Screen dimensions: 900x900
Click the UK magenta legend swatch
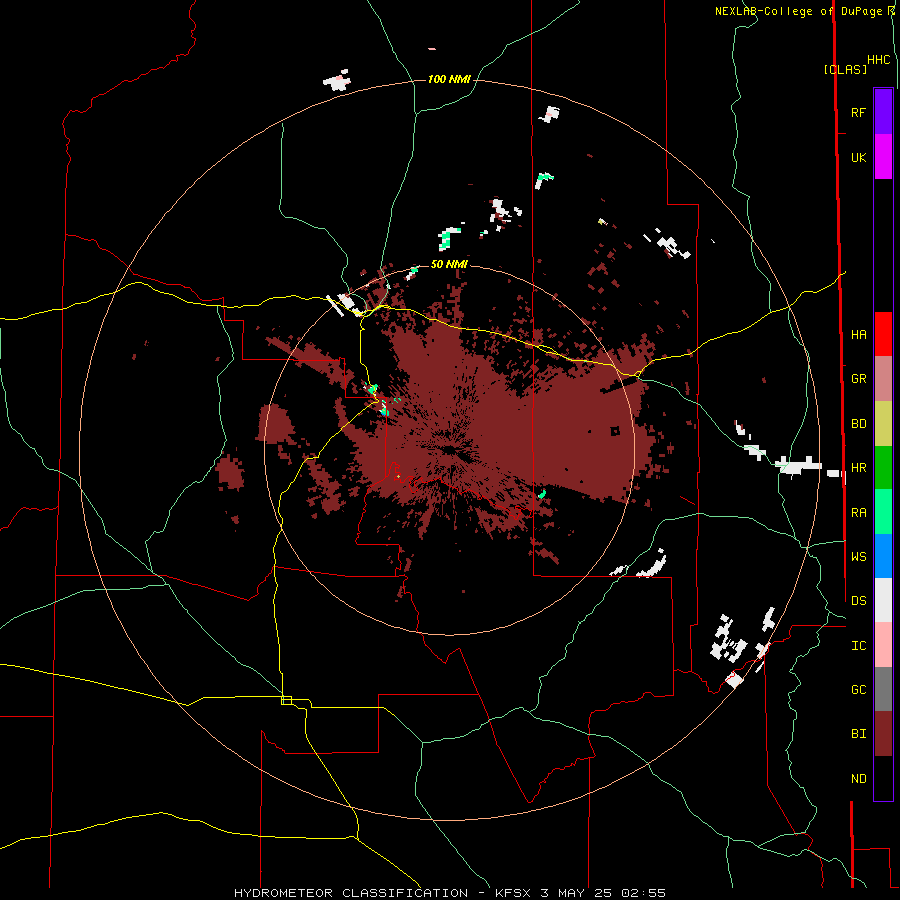click(x=883, y=157)
